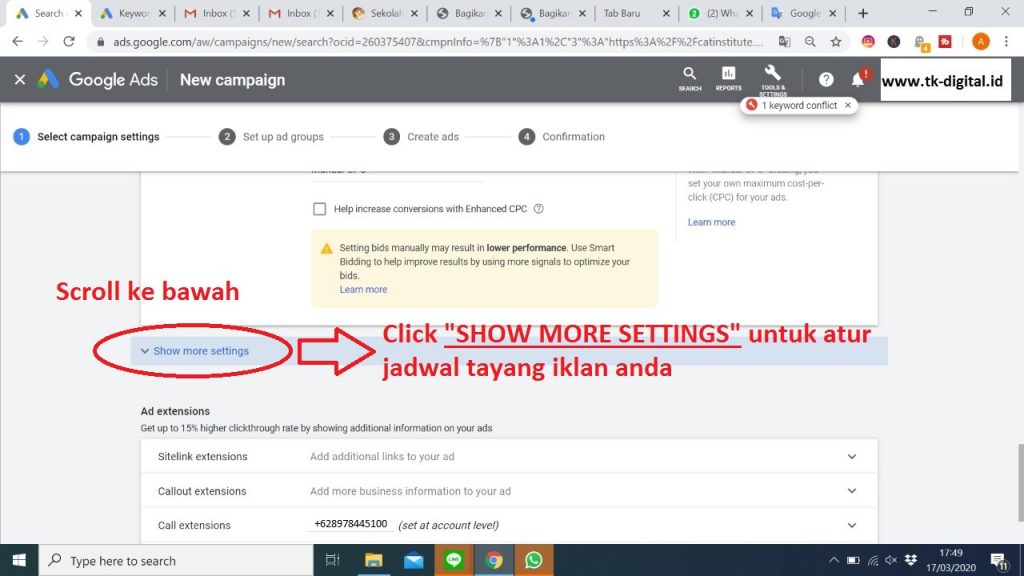Expand the Sitelink extensions row
1024x576 pixels.
[851, 457]
